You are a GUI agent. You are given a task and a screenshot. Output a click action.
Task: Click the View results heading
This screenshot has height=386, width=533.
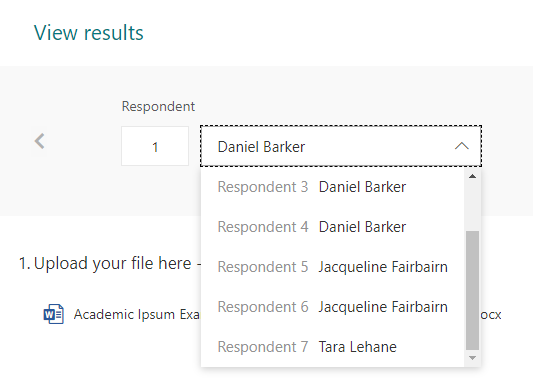pyautogui.click(x=89, y=33)
